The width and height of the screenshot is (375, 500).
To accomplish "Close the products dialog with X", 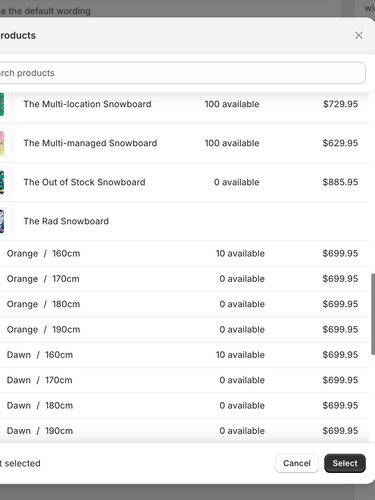I will tap(359, 35).
